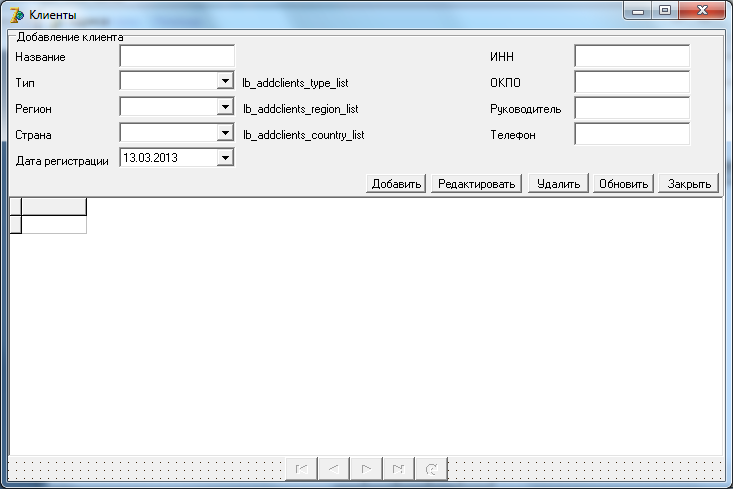Open the Дата регистрации calendar dropdown

pyautogui.click(x=225, y=158)
